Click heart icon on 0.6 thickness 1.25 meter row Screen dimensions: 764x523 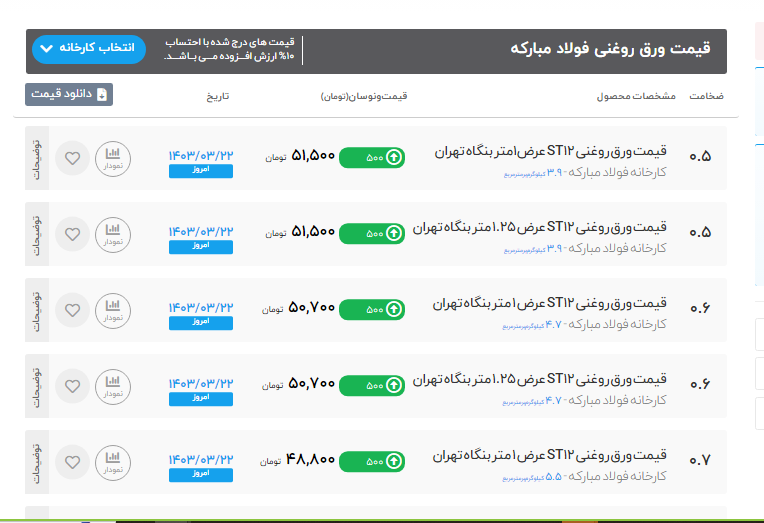pyautogui.click(x=72, y=386)
